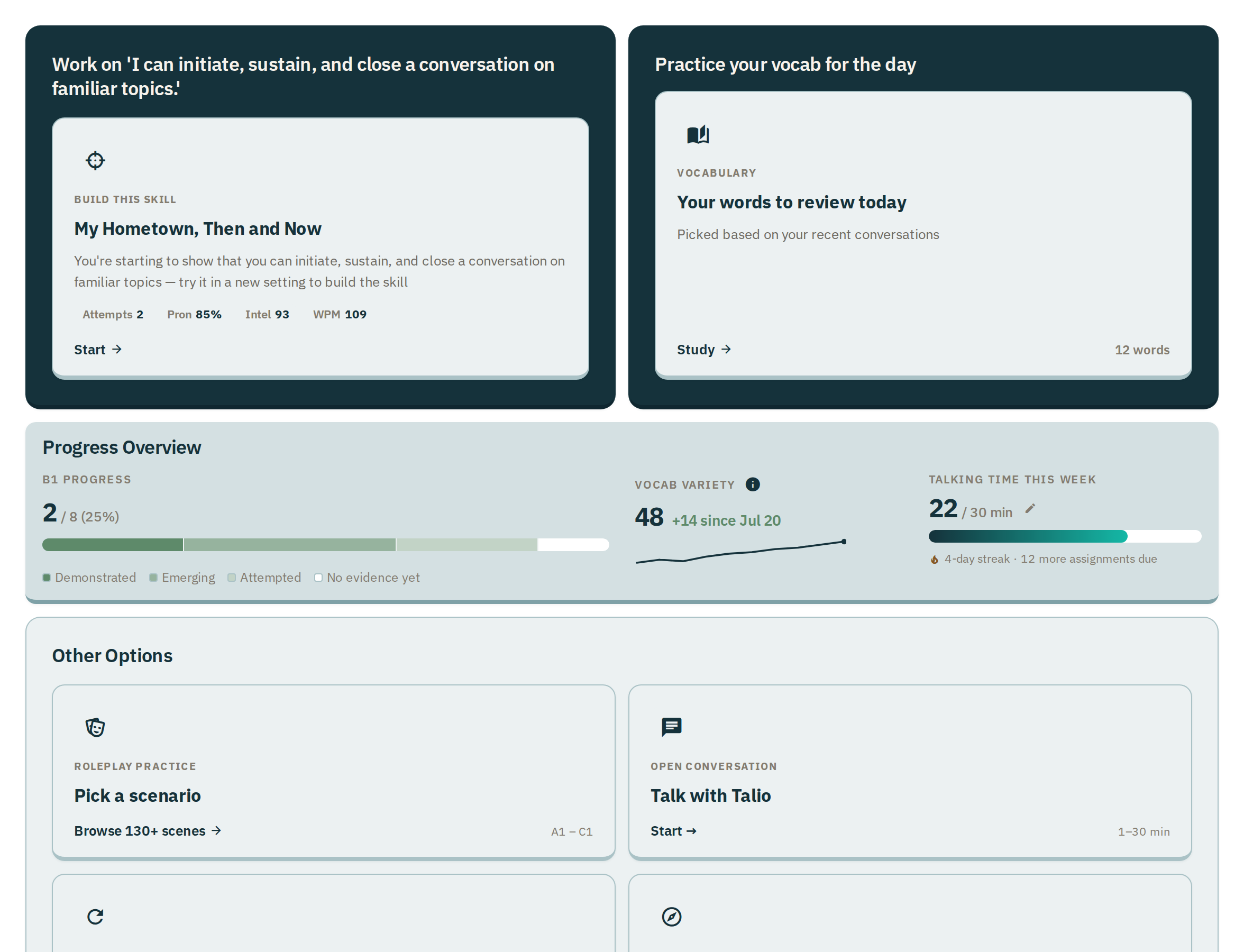This screenshot has width=1244, height=952.
Task: Click the Pron 85% stat
Action: coord(194,315)
